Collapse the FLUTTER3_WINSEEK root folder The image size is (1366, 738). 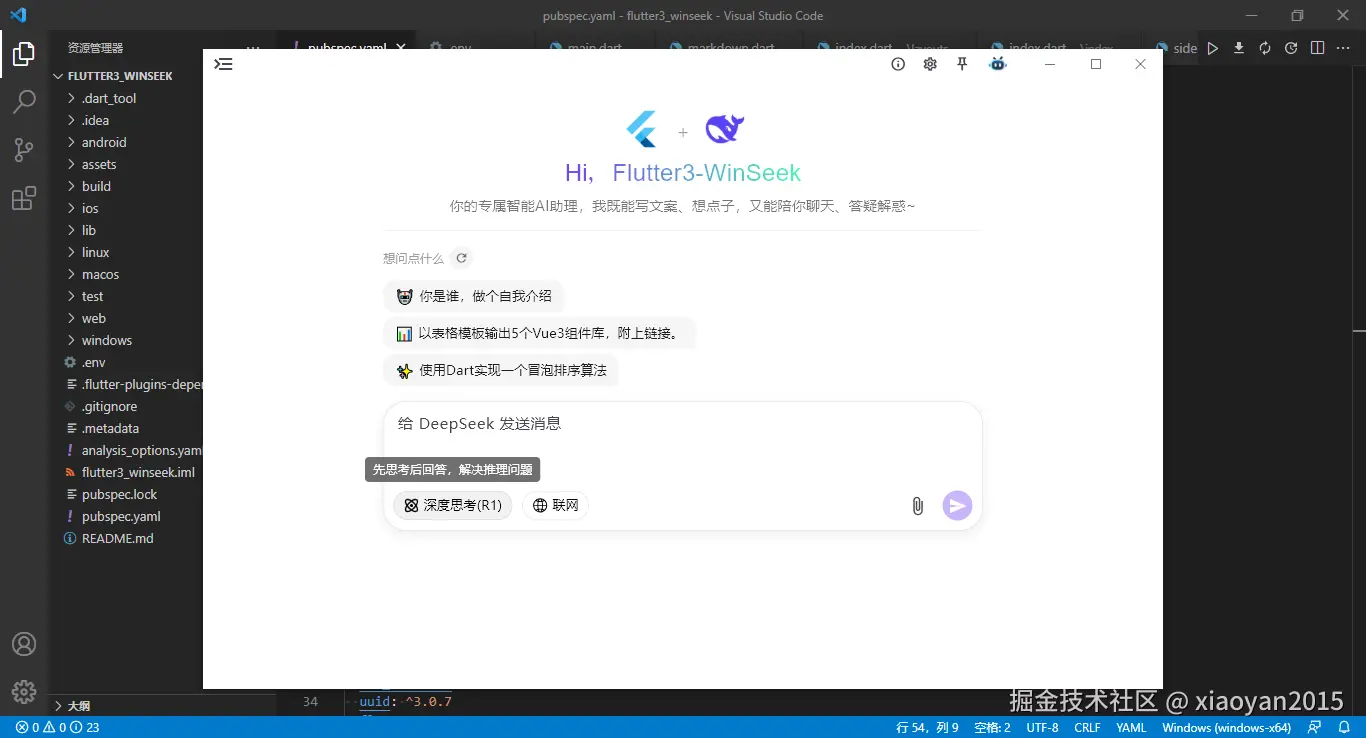pyautogui.click(x=120, y=76)
